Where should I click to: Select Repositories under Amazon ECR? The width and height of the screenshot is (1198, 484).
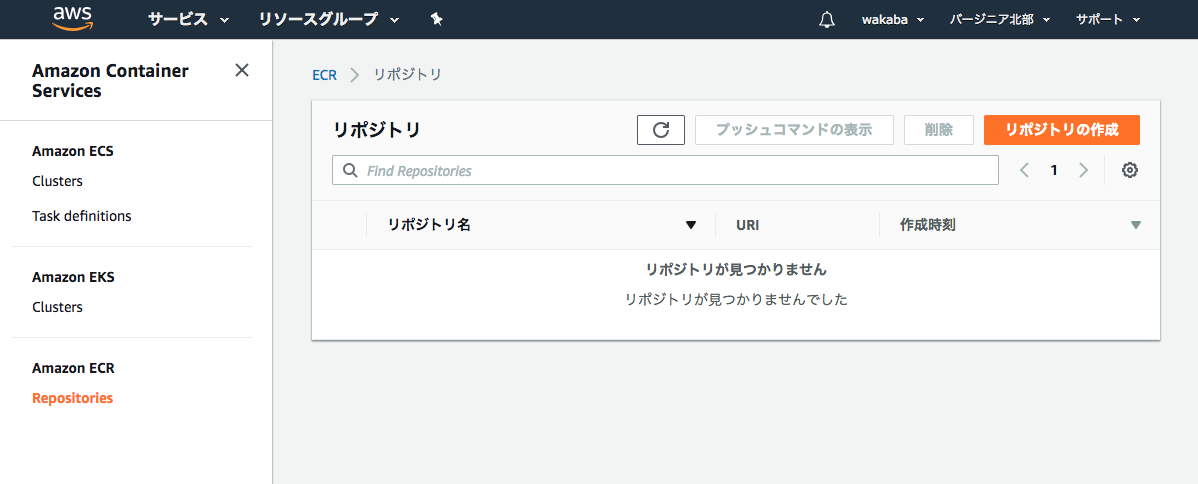click(73, 398)
